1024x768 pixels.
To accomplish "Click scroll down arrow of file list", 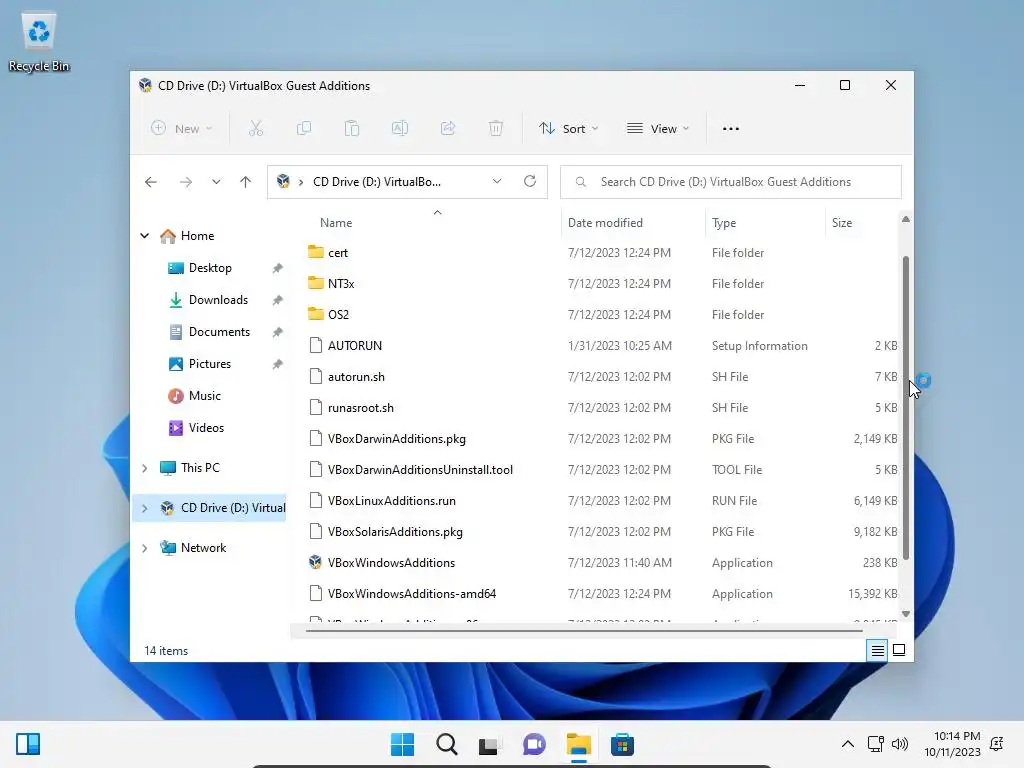I will pos(906,614).
